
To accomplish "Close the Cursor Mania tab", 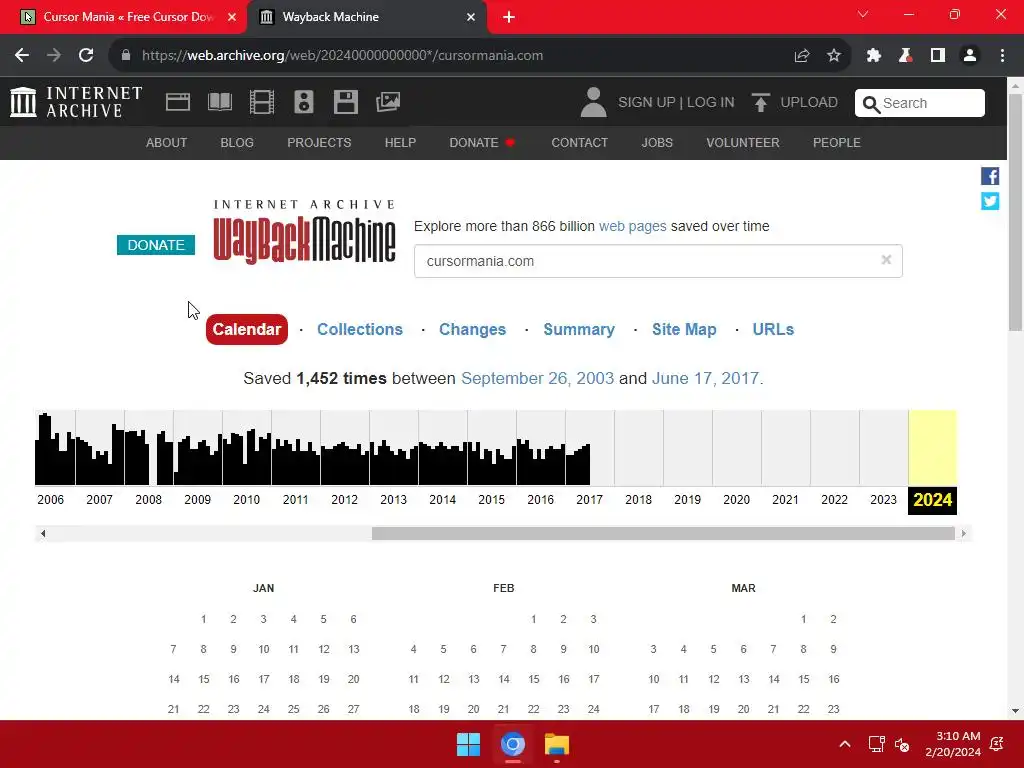I will point(232,17).
